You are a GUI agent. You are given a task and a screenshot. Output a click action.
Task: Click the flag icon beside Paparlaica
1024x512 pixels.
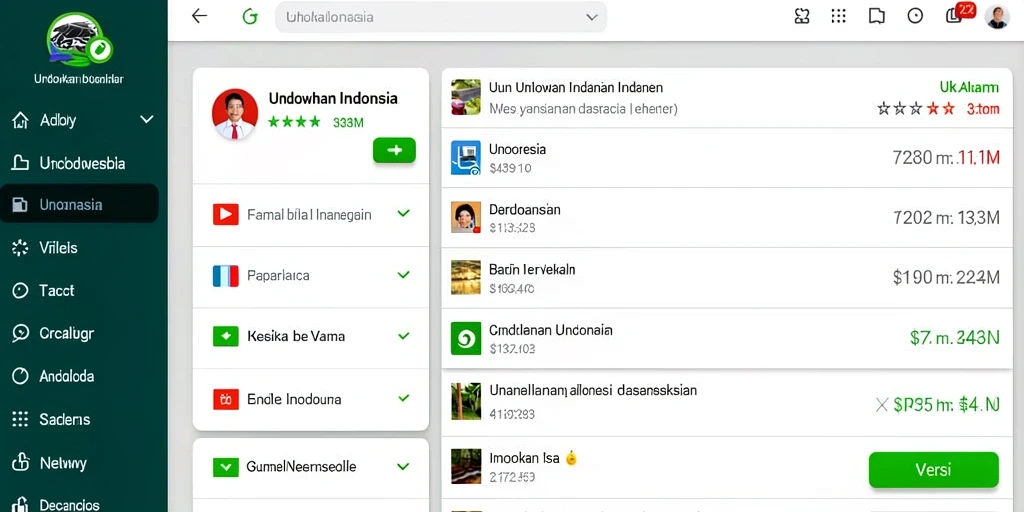tap(225, 276)
